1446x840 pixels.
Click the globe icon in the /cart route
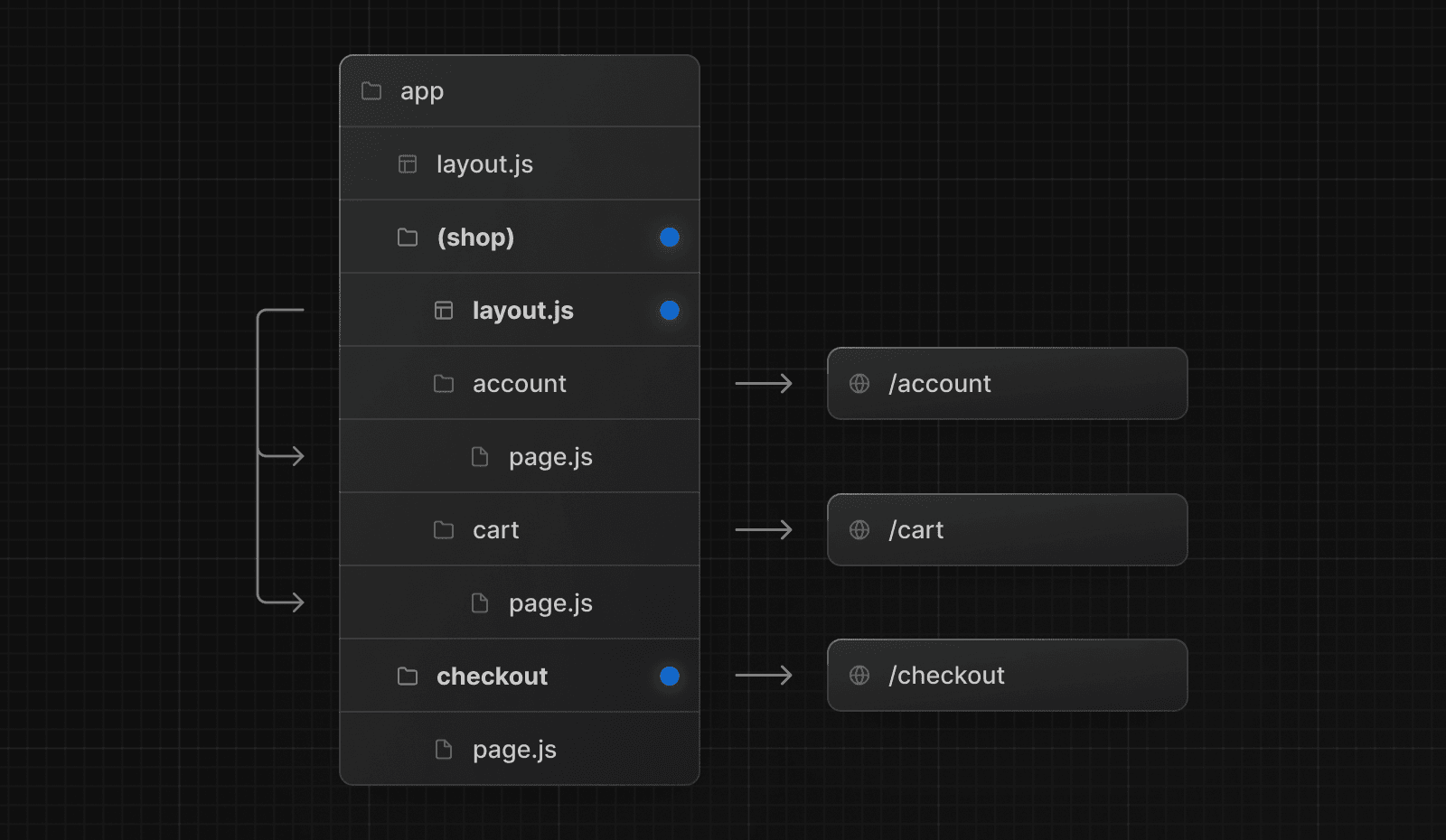click(x=858, y=530)
